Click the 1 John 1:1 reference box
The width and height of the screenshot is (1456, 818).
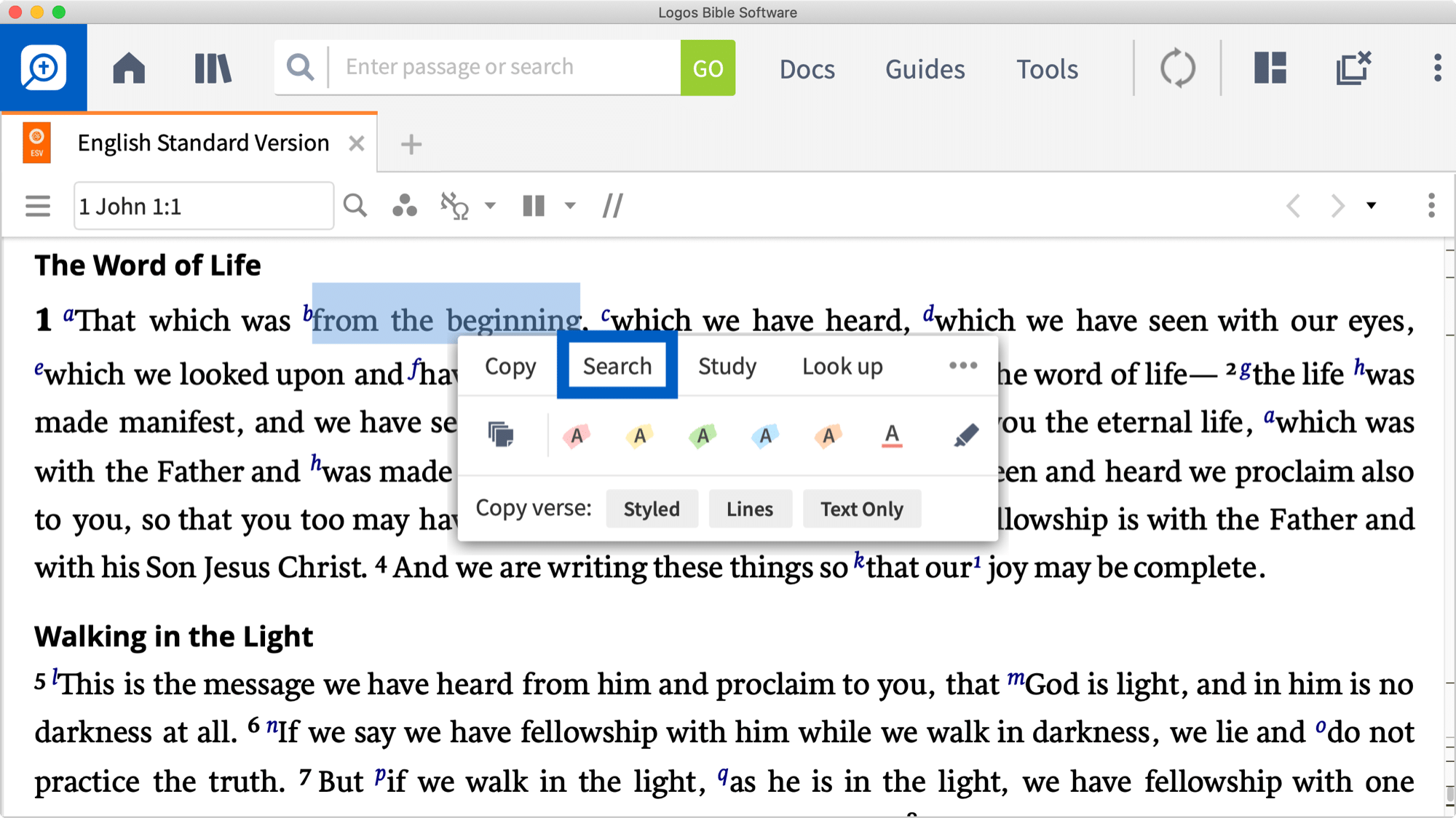[x=203, y=206]
